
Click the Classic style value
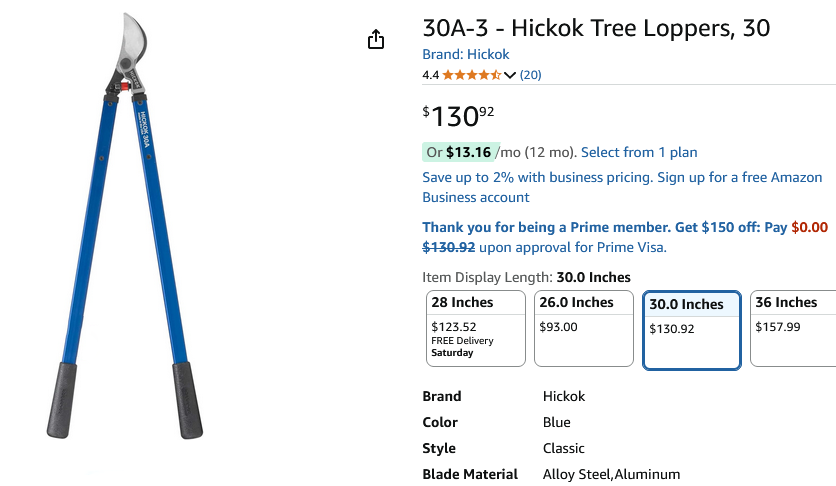tap(564, 448)
